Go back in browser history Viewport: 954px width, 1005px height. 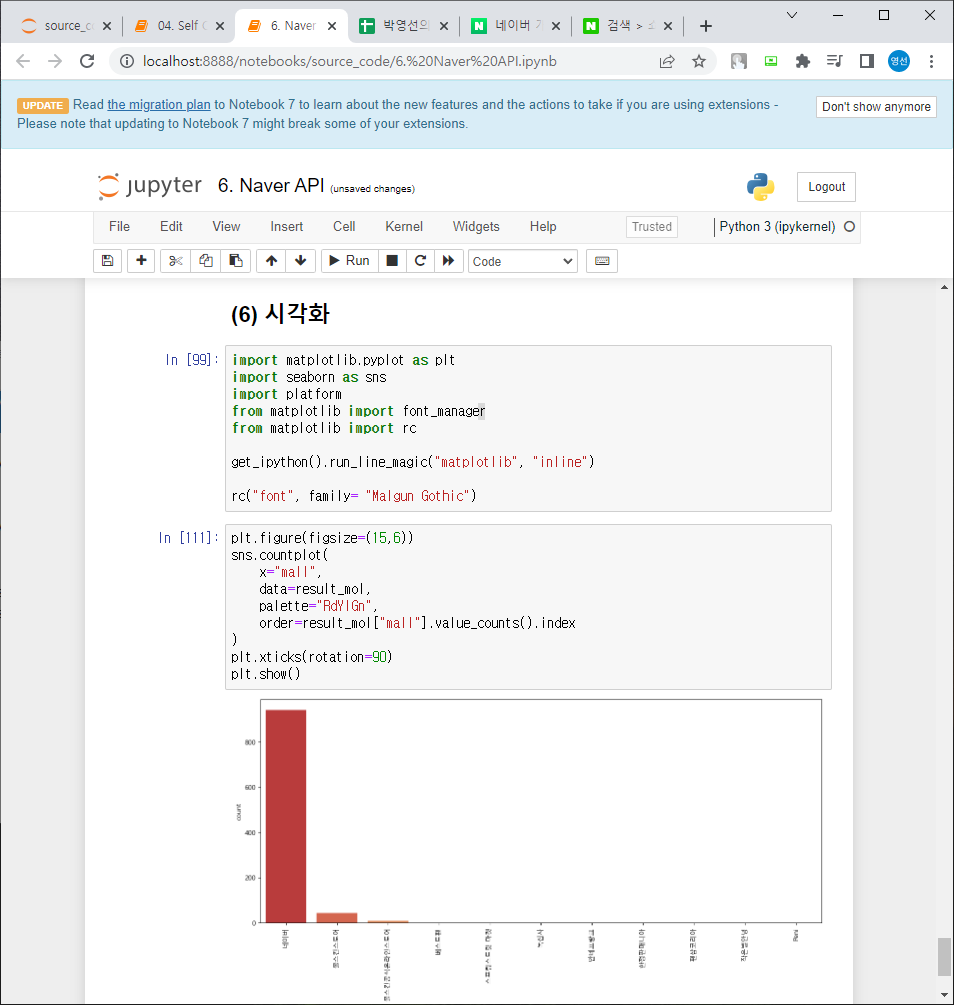click(x=23, y=61)
